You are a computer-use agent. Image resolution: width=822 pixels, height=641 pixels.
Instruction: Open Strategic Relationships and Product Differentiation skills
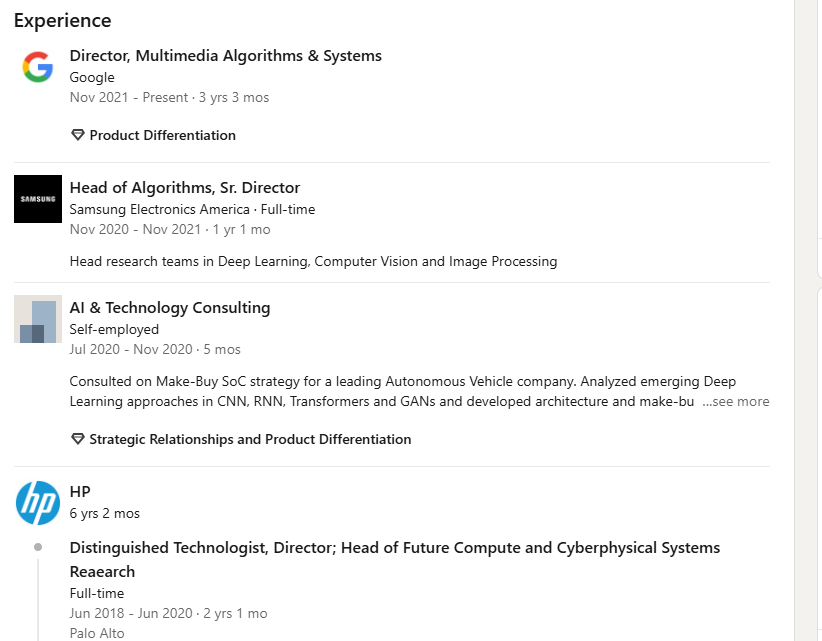pos(250,439)
